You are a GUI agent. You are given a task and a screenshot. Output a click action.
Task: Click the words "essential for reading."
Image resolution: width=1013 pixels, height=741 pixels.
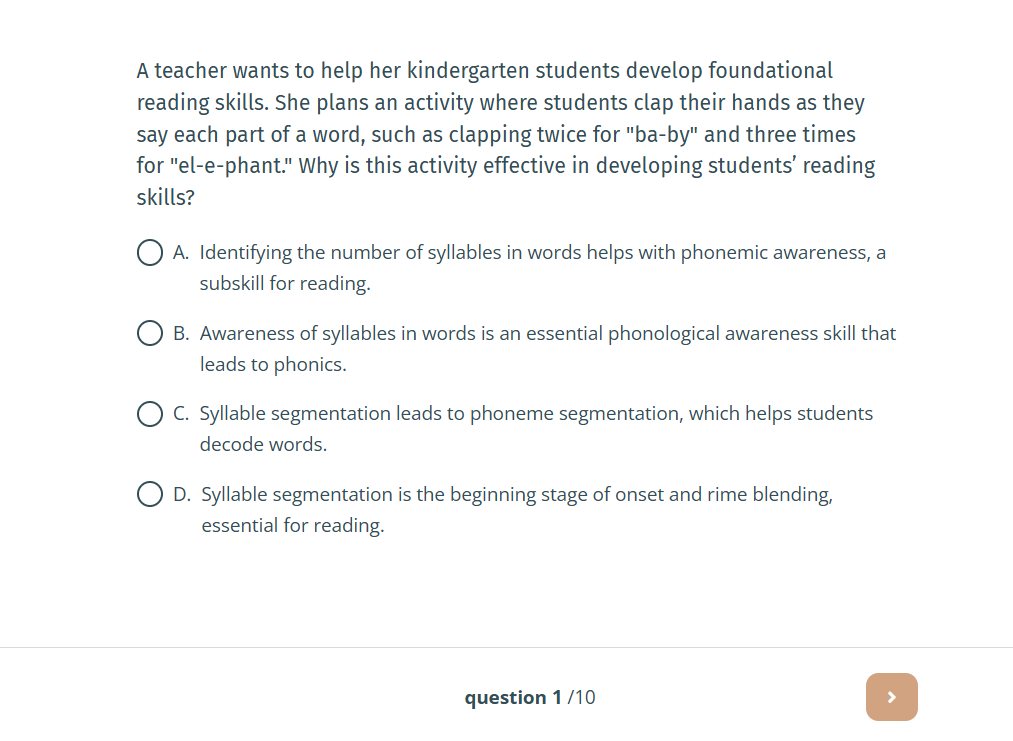[x=293, y=525]
